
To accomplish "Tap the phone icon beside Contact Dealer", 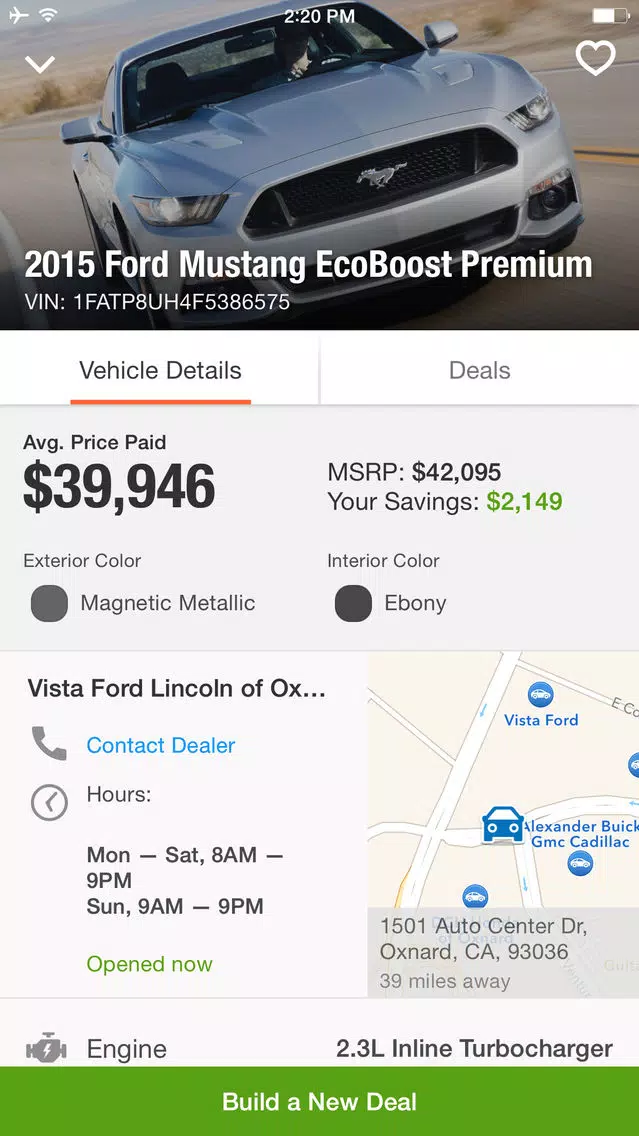I will (49, 744).
